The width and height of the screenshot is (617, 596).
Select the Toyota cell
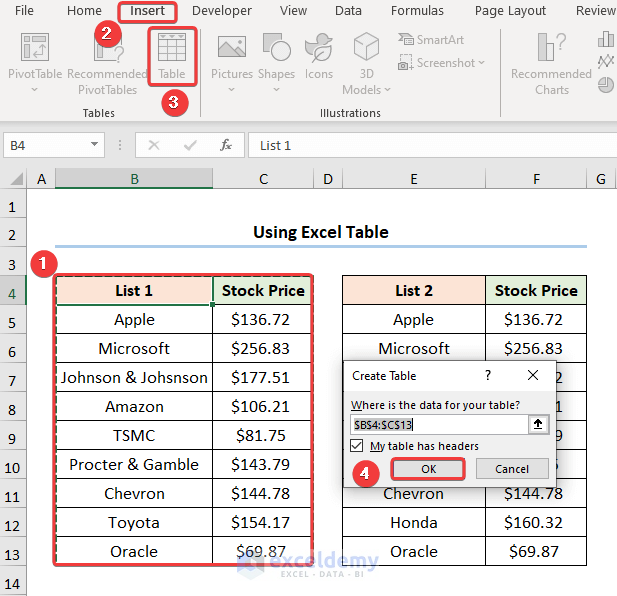click(134, 522)
